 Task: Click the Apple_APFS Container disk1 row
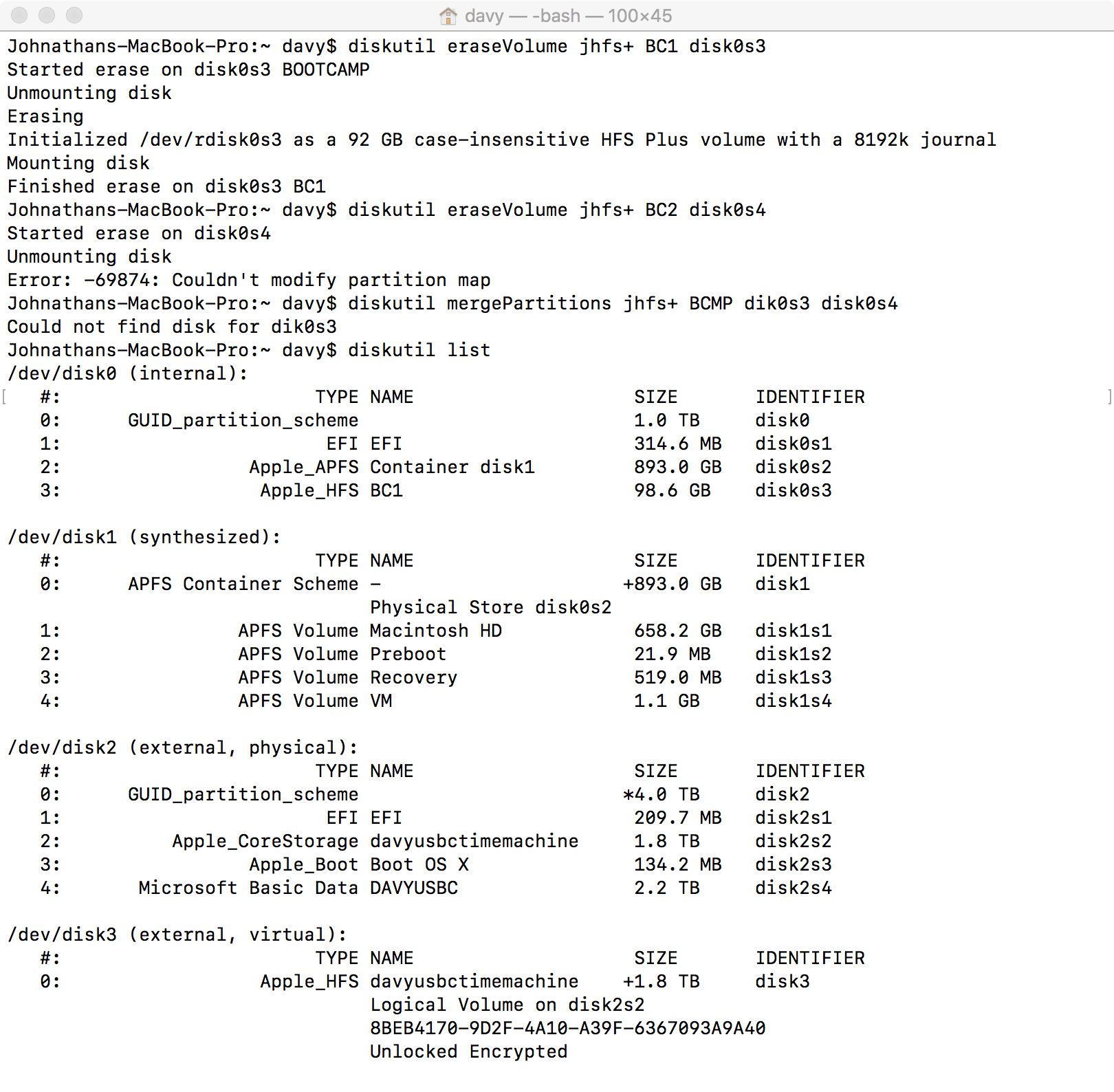436,467
